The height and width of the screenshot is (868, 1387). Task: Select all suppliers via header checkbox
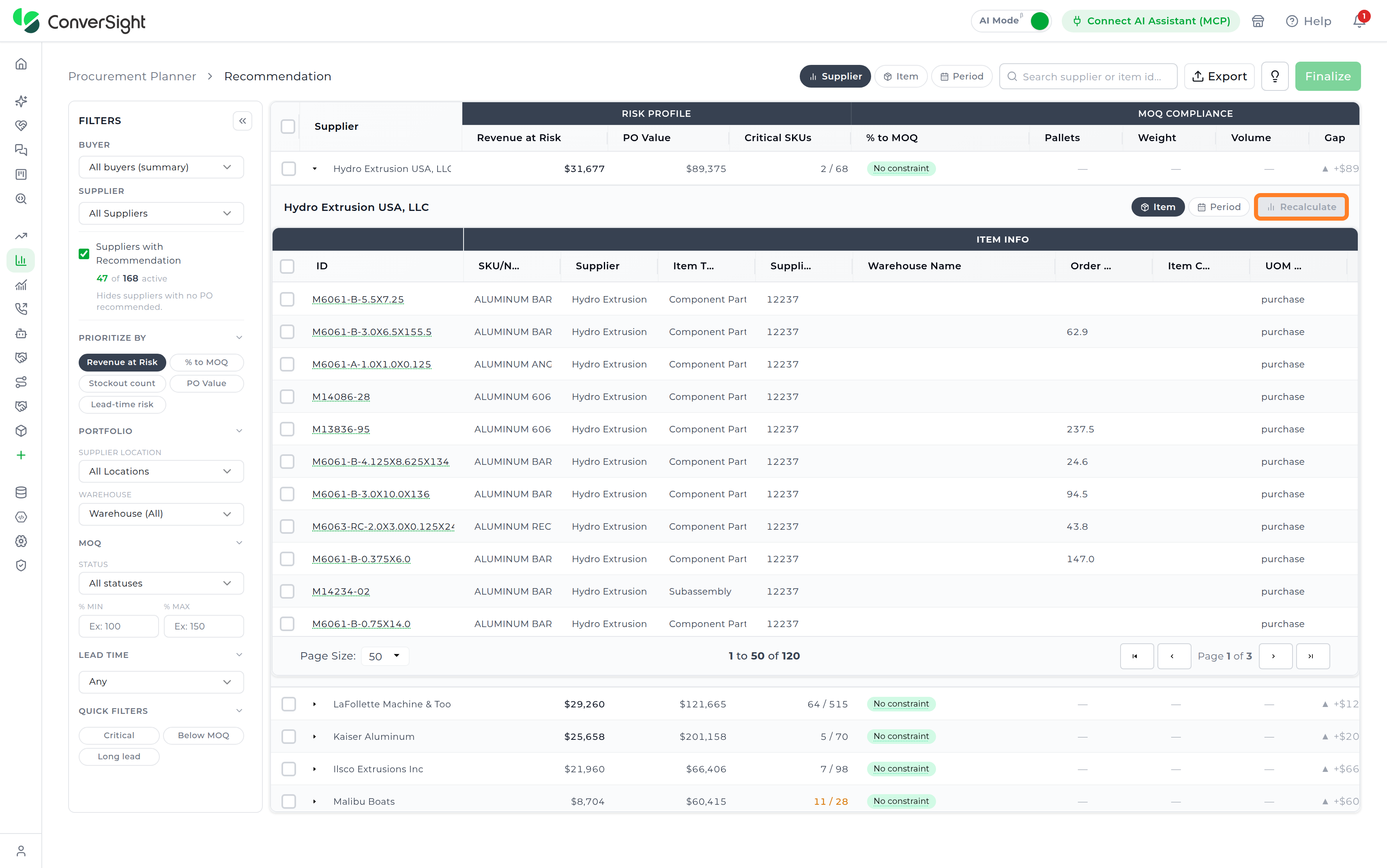click(x=288, y=126)
